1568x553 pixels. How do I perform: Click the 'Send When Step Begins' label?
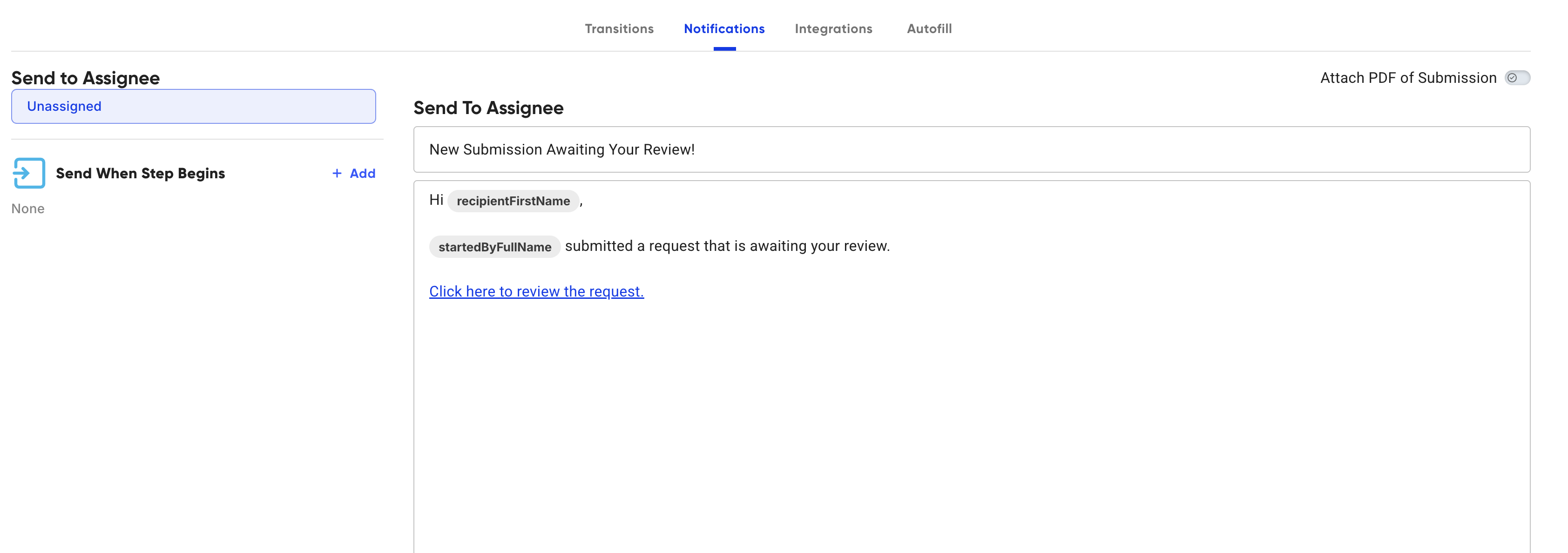pos(141,173)
